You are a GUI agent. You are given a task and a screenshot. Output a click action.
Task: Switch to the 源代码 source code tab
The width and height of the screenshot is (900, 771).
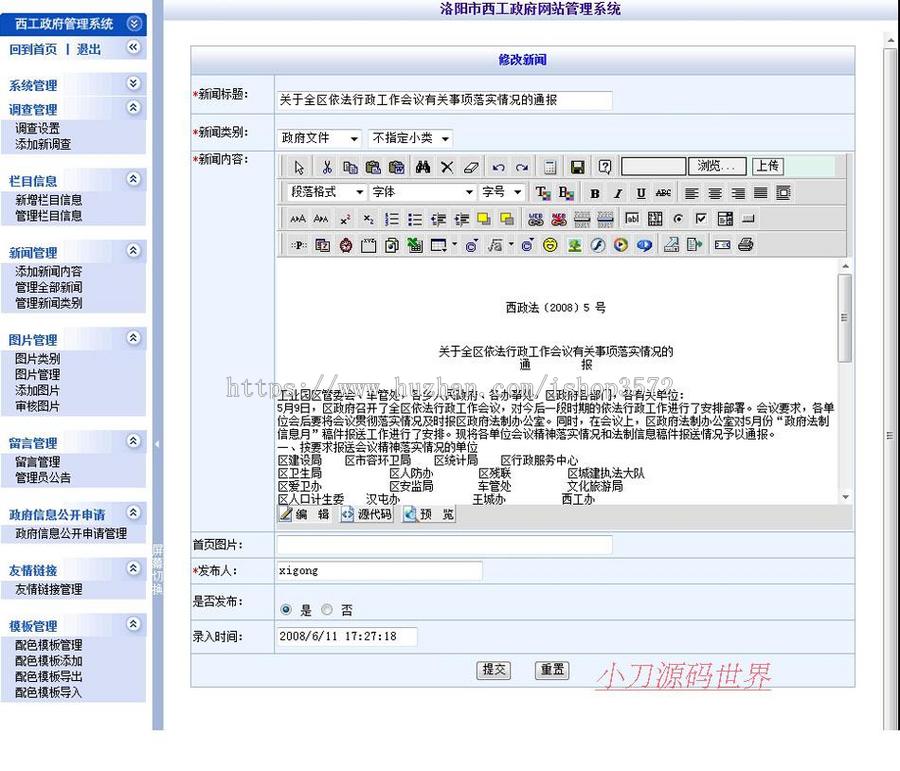tap(365, 515)
